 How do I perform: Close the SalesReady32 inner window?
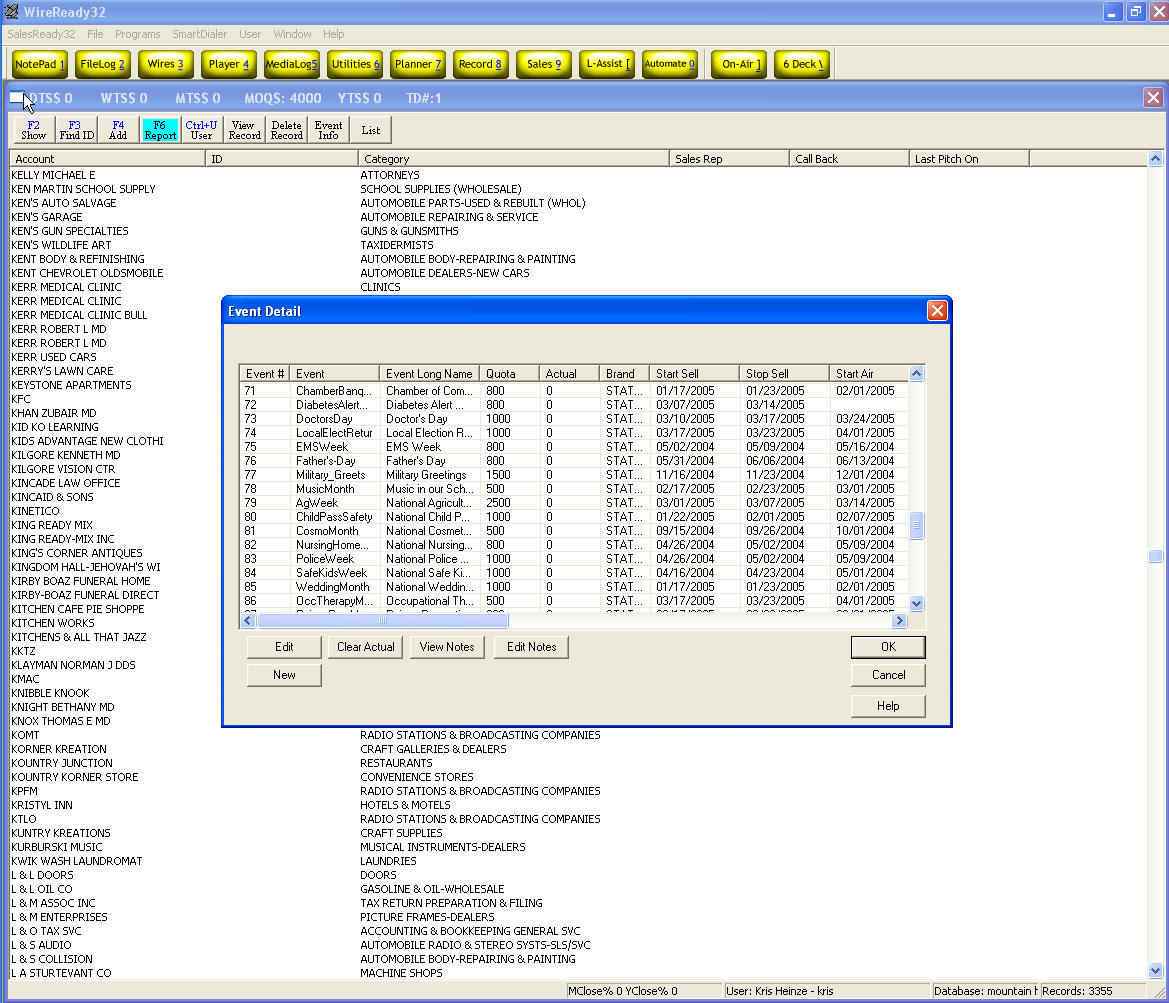pos(1153,98)
